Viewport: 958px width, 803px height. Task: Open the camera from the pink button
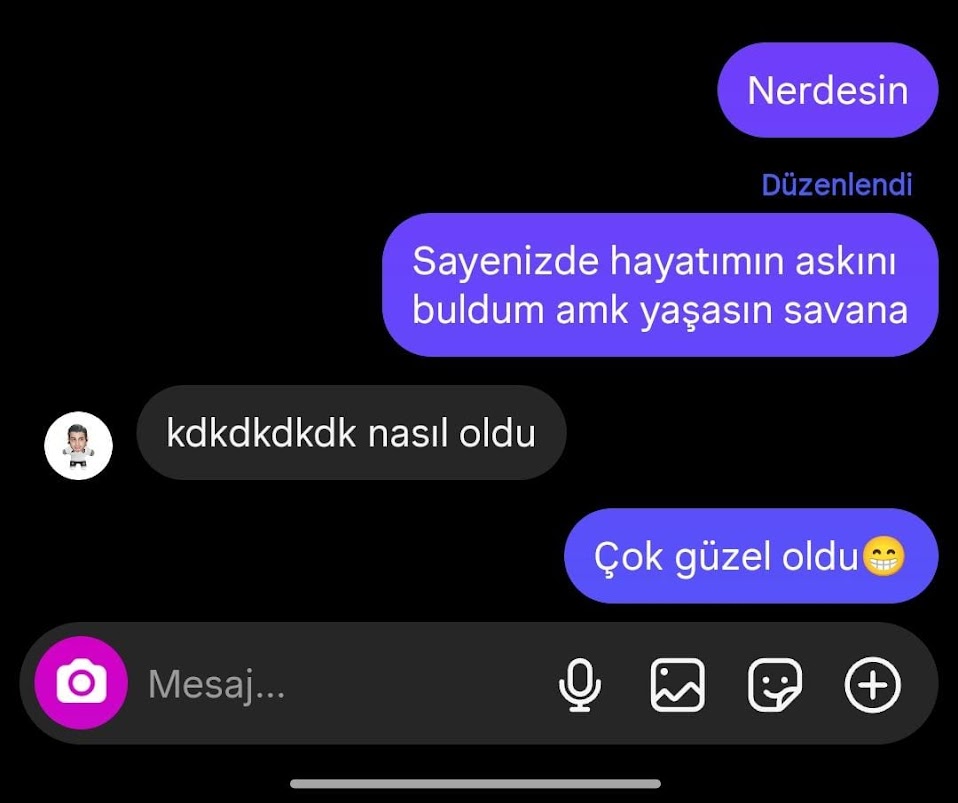click(81, 683)
